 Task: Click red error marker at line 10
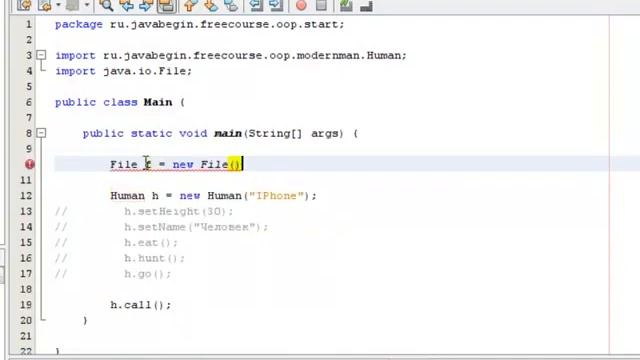pyautogui.click(x=29, y=164)
